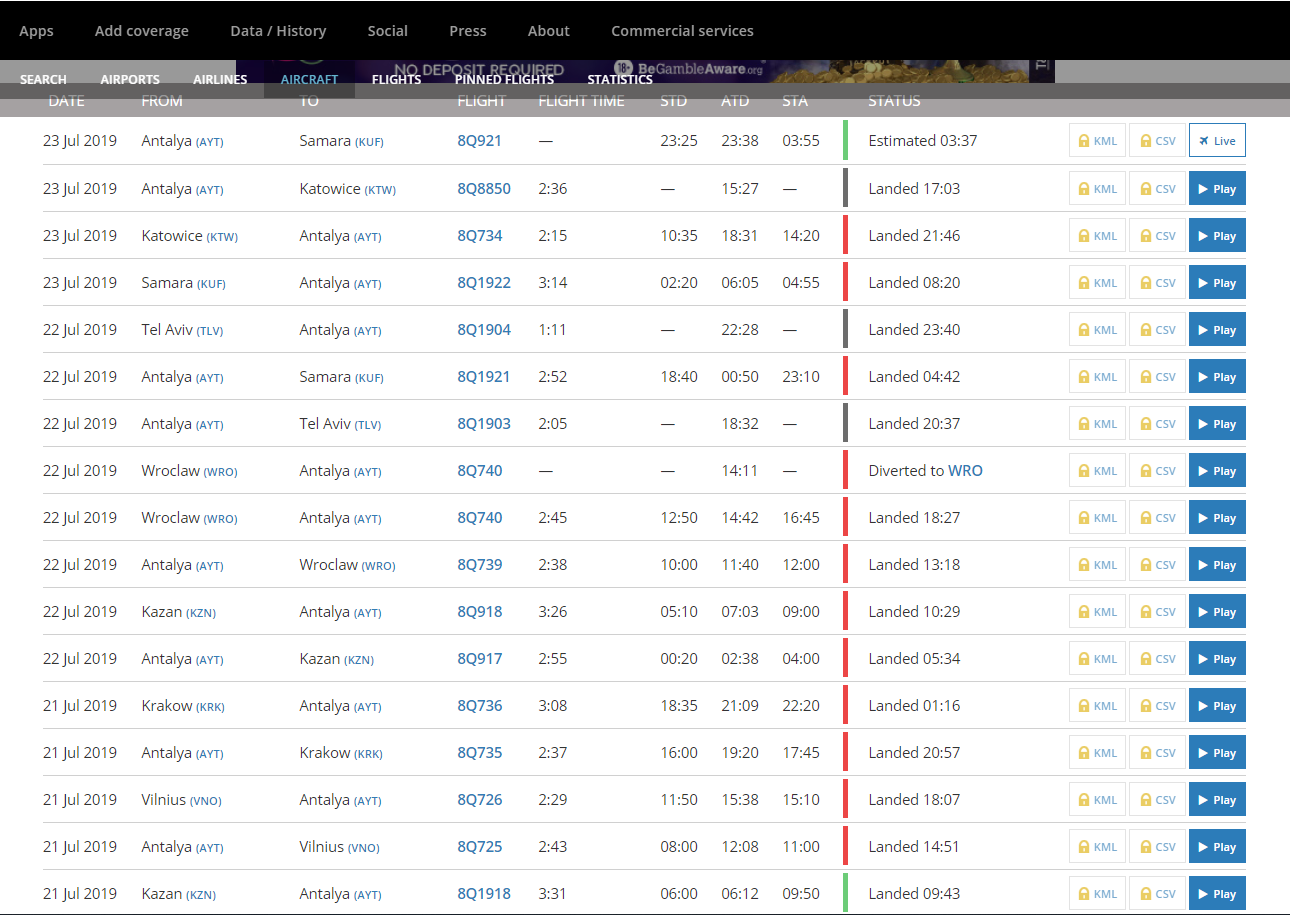Click the 'Landed 17:03' status text
1290x915 pixels.
pos(914,189)
